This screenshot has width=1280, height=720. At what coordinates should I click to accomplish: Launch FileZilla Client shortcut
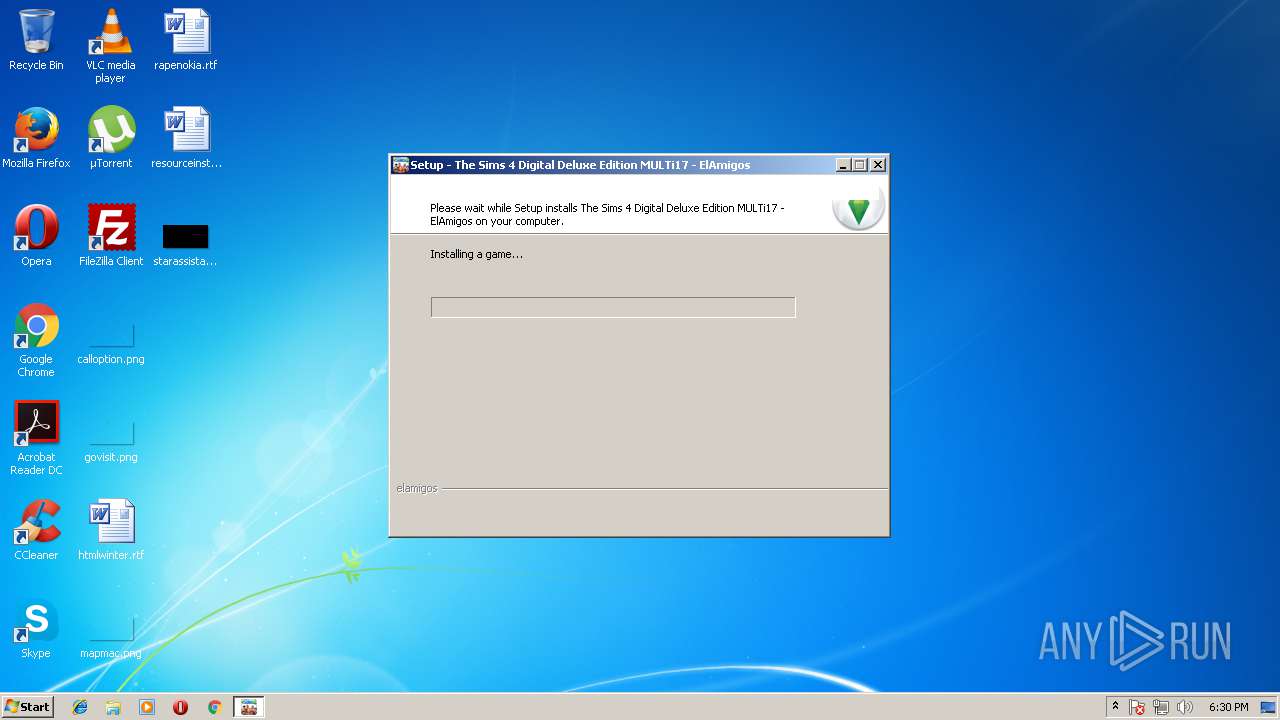click(x=110, y=236)
